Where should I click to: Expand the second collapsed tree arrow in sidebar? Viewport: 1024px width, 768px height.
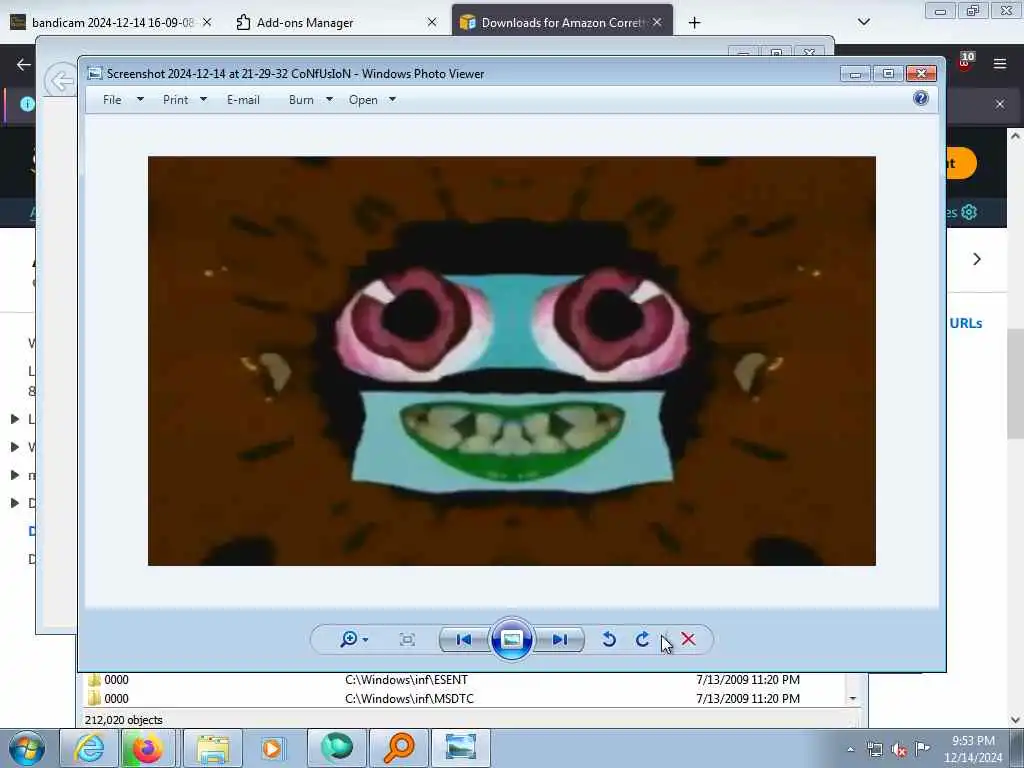[14, 447]
